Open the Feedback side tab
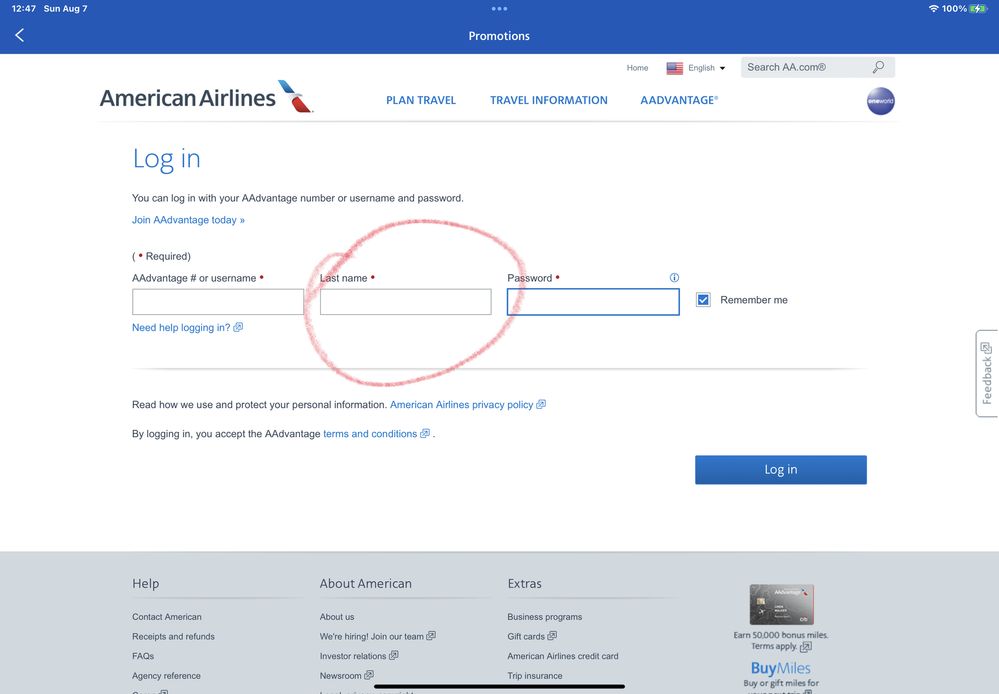999x694 pixels. 986,373
